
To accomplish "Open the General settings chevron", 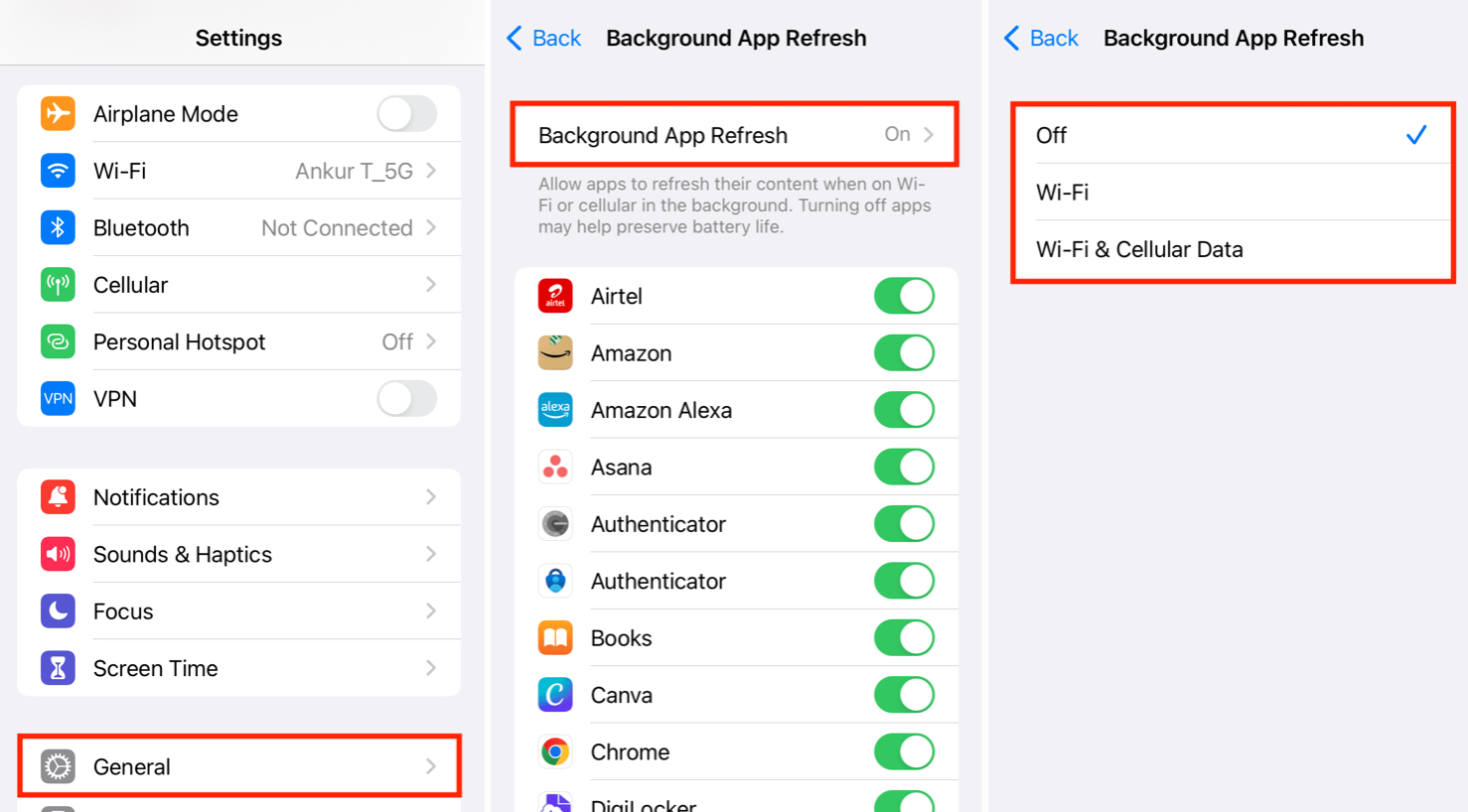I will coord(431,766).
